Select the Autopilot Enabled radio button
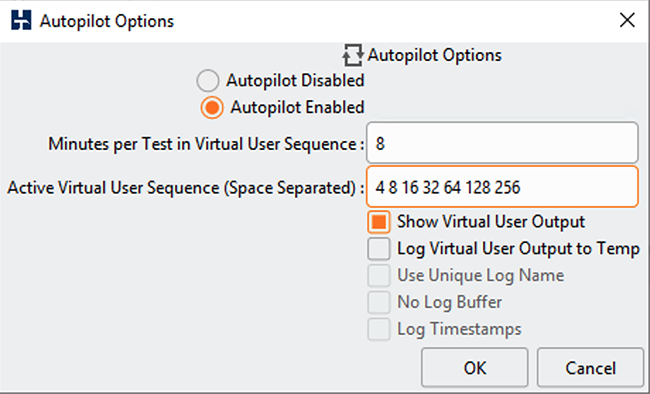Viewport: 650px width, 394px height. 212,107
